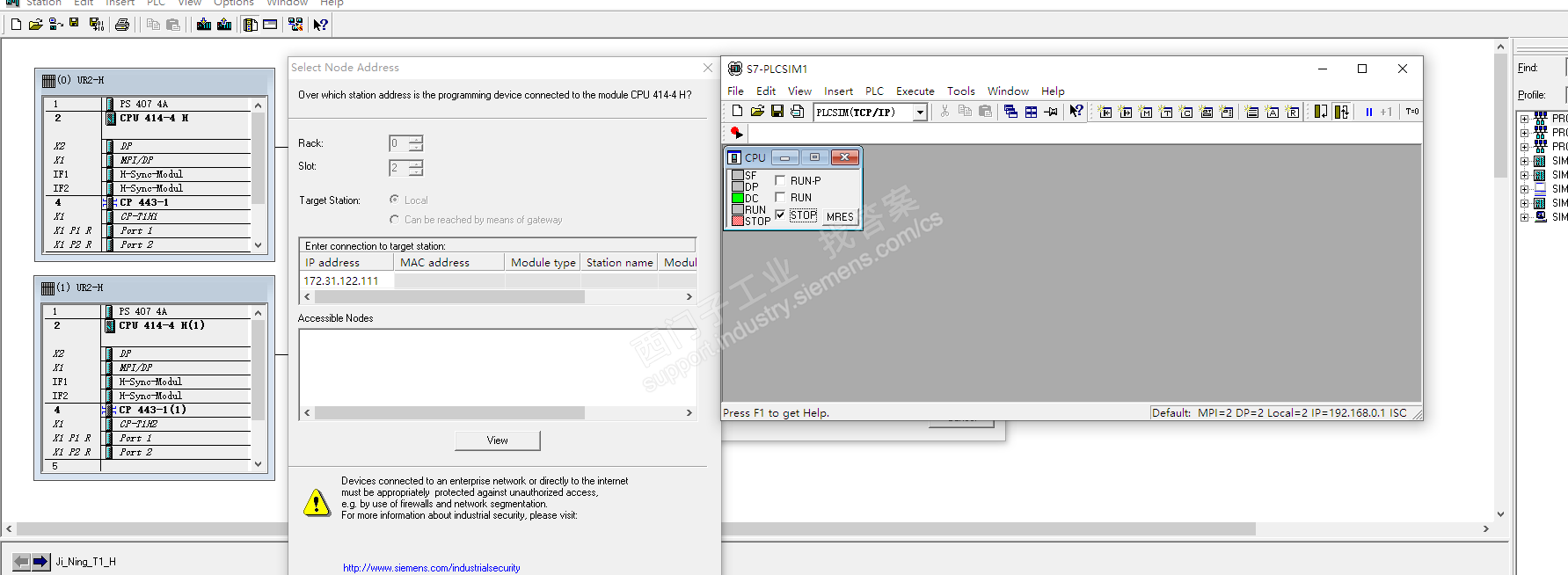
Task: Click Upload to Programming Device icon
Action: click(x=224, y=25)
